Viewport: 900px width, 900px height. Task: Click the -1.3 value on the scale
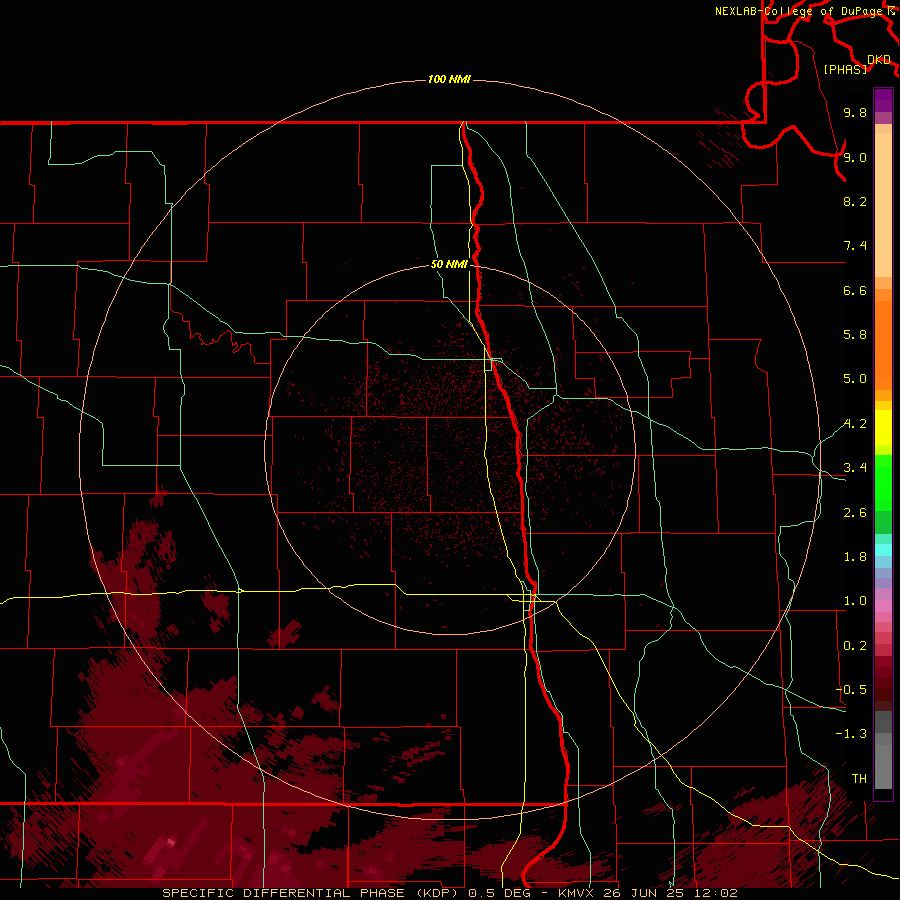(x=851, y=734)
